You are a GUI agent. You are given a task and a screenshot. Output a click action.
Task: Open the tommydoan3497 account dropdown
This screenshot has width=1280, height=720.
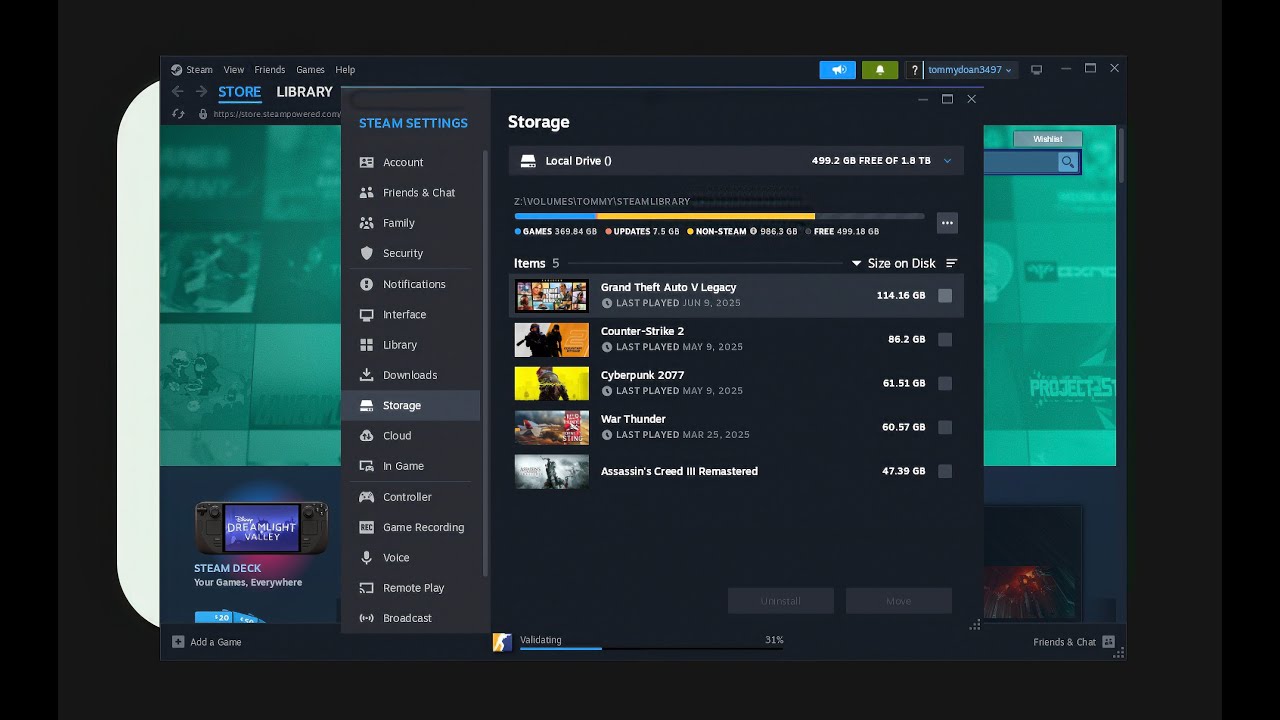point(970,70)
